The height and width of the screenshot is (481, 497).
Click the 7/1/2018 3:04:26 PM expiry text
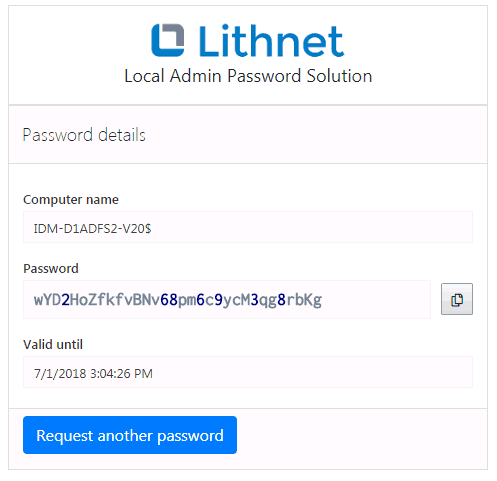click(93, 374)
